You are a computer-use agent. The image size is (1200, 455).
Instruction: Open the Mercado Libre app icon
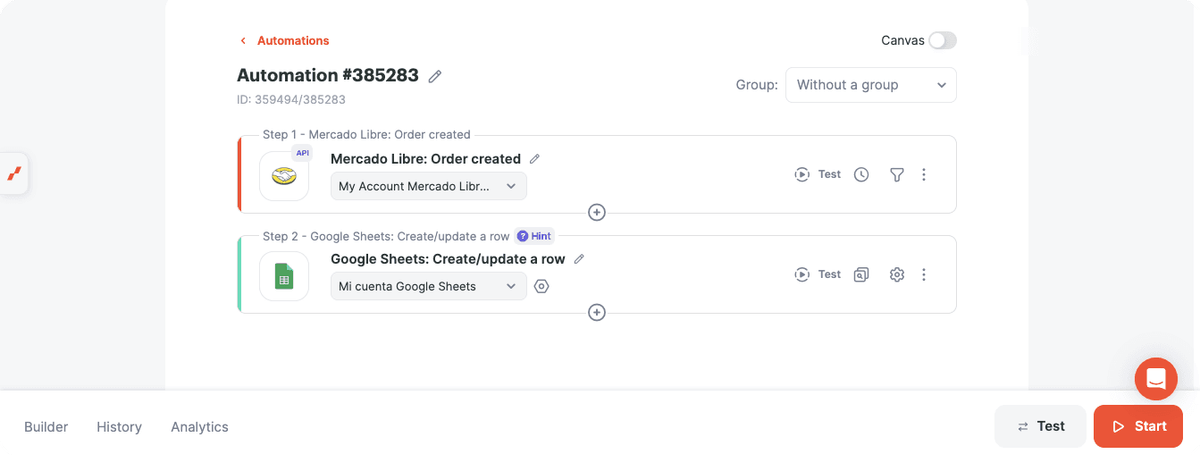[x=284, y=176]
